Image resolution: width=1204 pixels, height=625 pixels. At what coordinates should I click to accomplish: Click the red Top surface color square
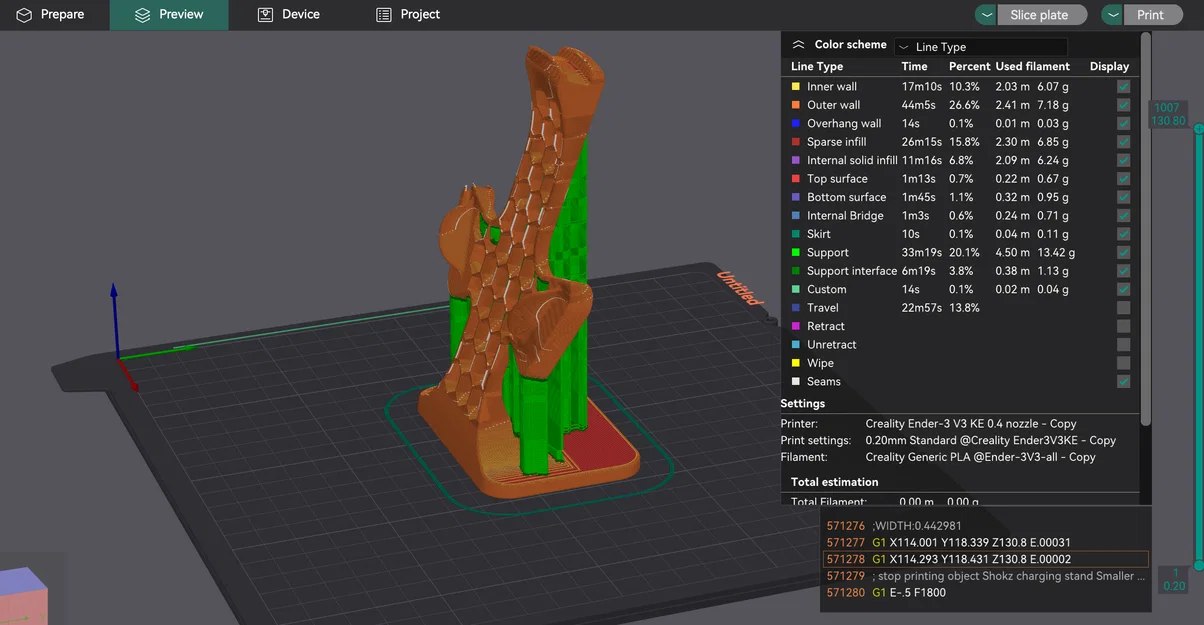tap(796, 179)
